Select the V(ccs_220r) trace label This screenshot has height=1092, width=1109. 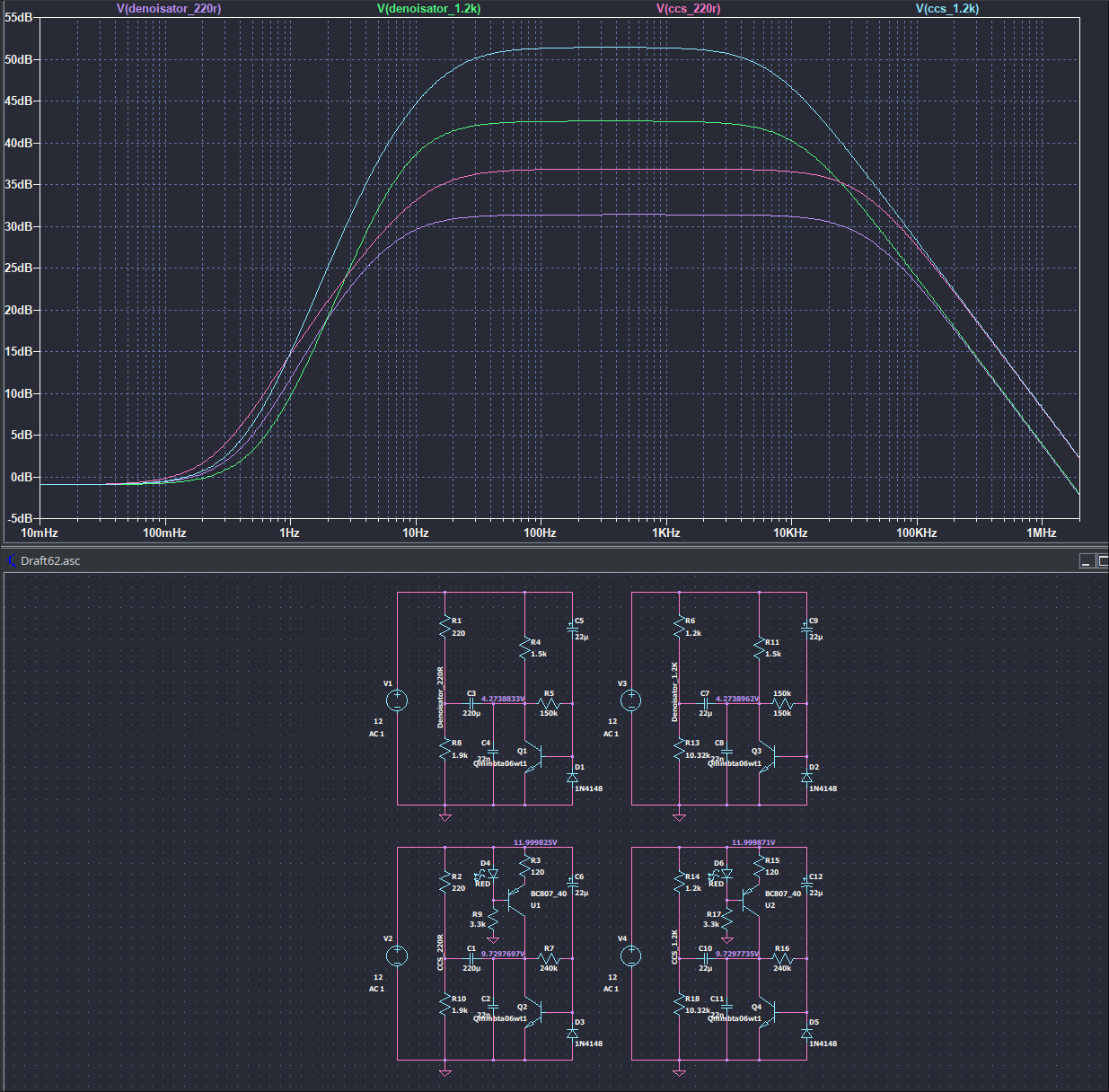tap(689, 8)
